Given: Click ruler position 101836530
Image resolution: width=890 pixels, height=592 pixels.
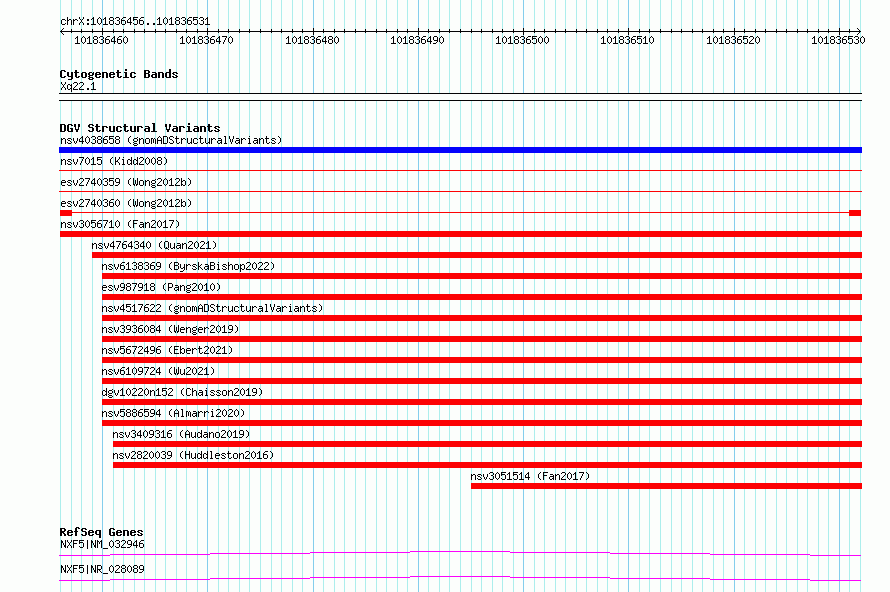Looking at the screenshot, I should [x=838, y=40].
